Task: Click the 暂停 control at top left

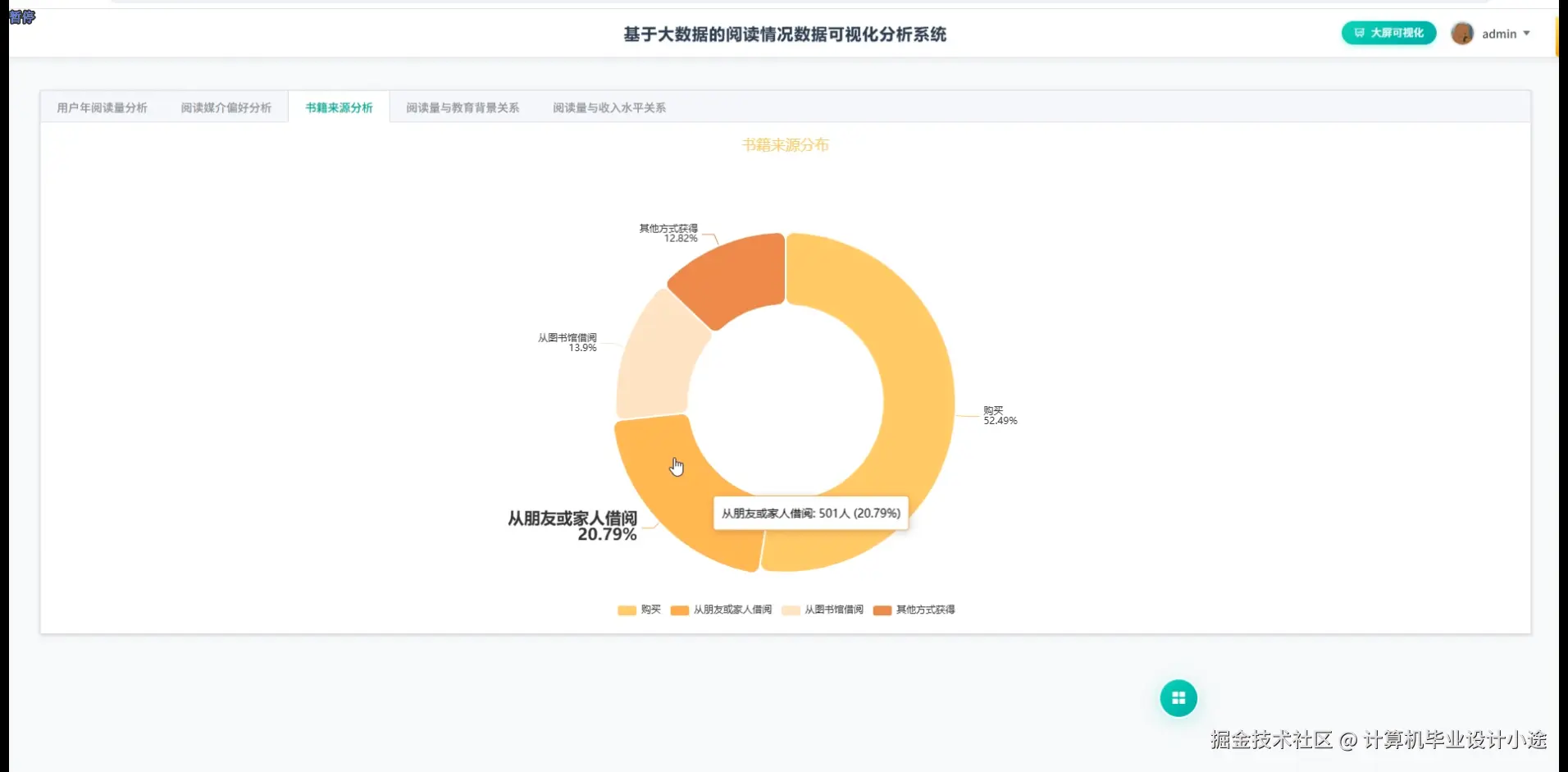Action: [21, 18]
